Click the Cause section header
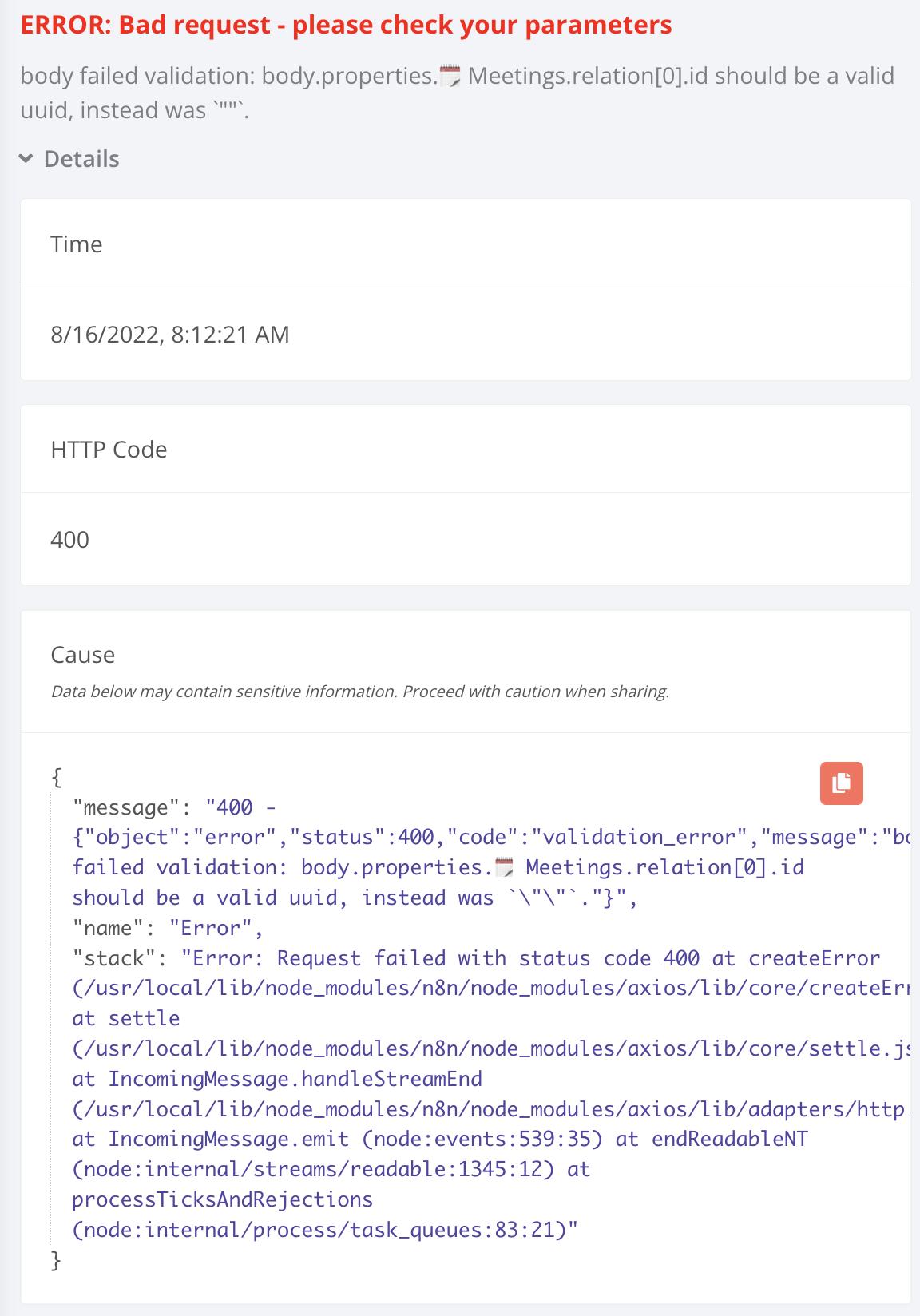Image resolution: width=920 pixels, height=1316 pixels. coord(83,655)
